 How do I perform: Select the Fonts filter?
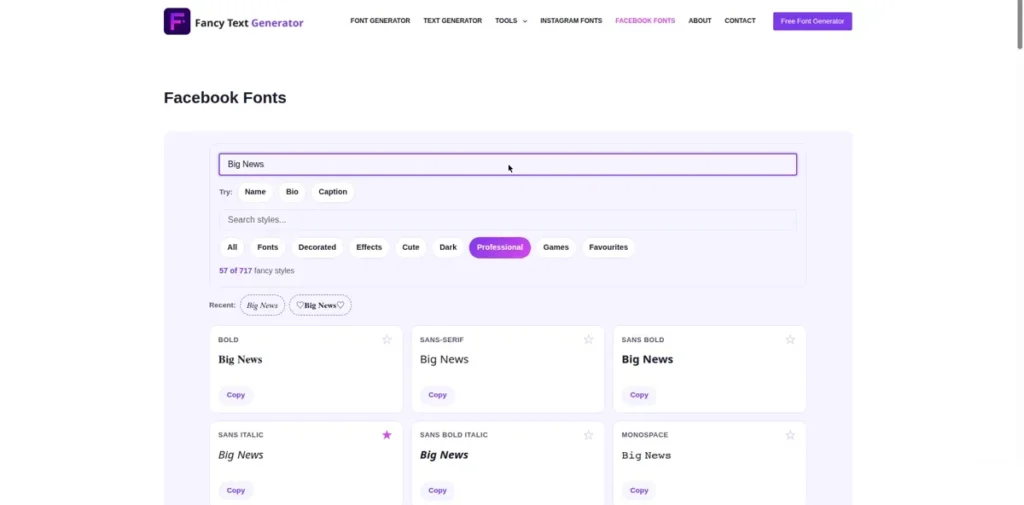pyautogui.click(x=268, y=248)
